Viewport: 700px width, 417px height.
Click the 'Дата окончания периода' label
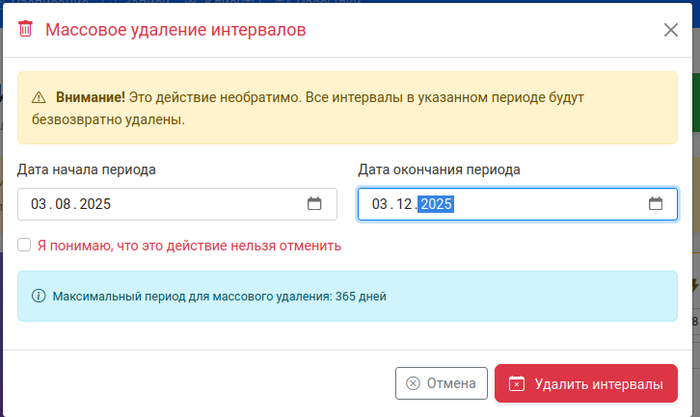439,170
